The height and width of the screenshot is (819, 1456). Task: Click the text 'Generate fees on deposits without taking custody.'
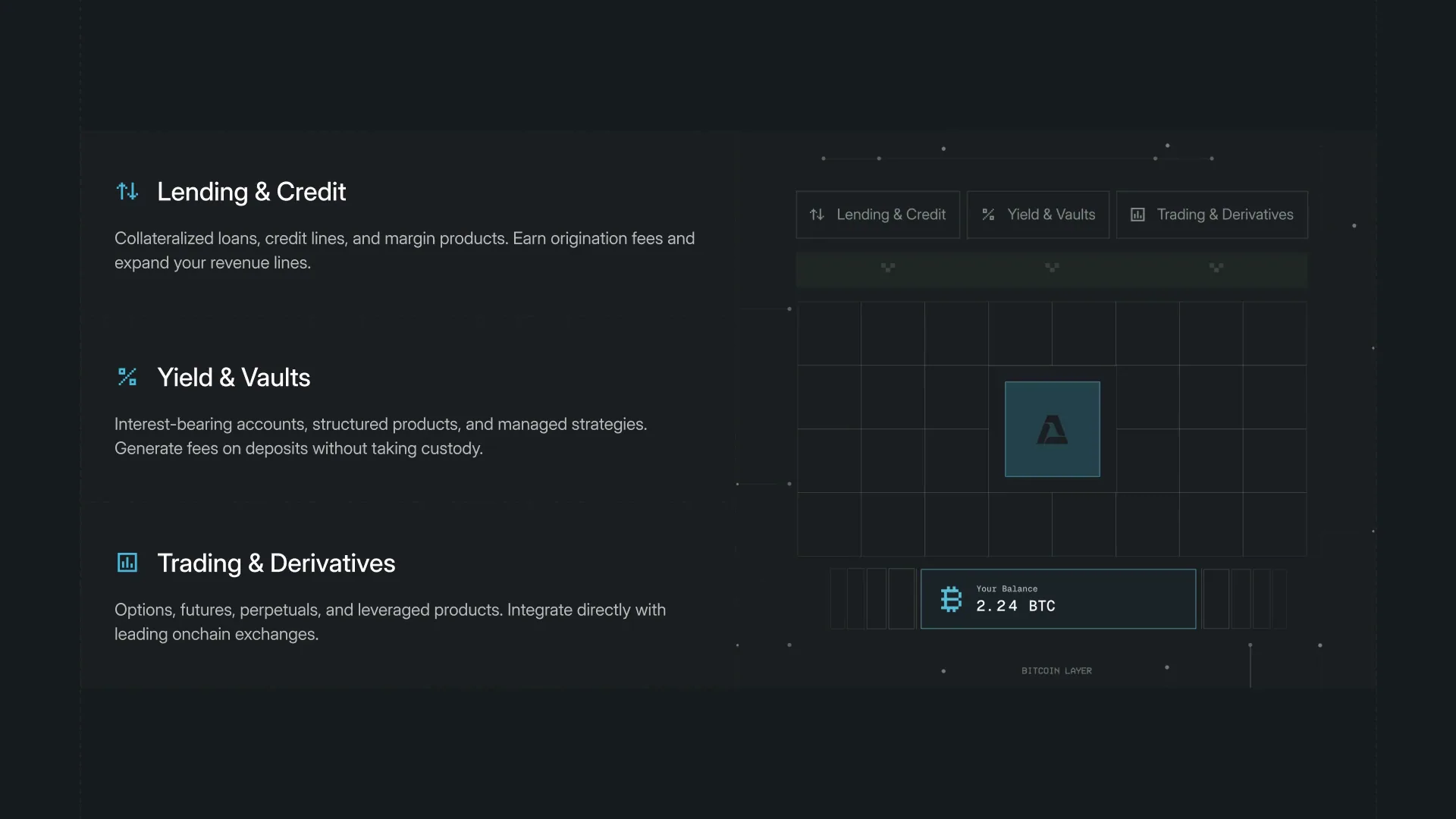pos(299,448)
